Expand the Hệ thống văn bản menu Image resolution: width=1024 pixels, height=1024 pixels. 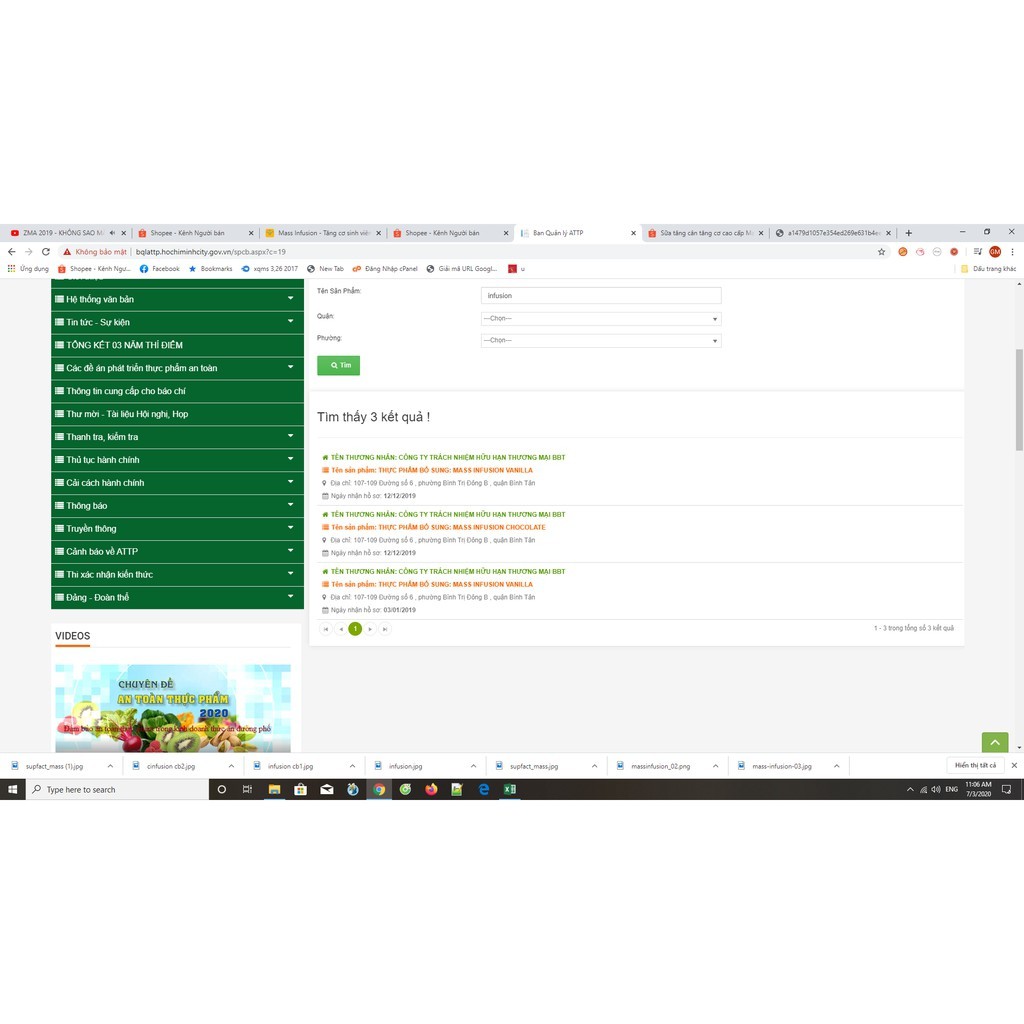pos(177,299)
